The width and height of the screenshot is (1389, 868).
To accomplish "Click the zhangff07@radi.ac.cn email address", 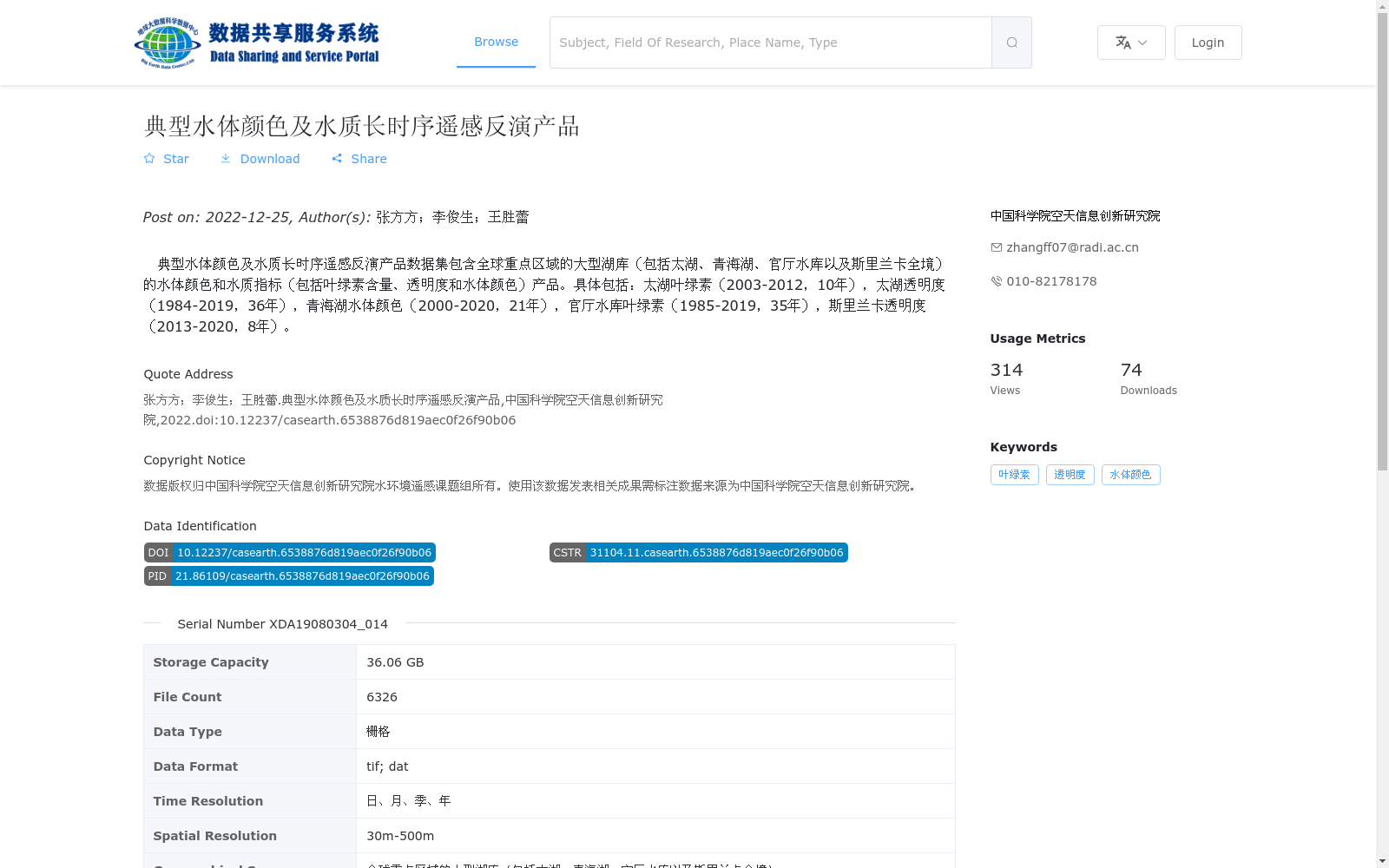I will tap(1072, 247).
